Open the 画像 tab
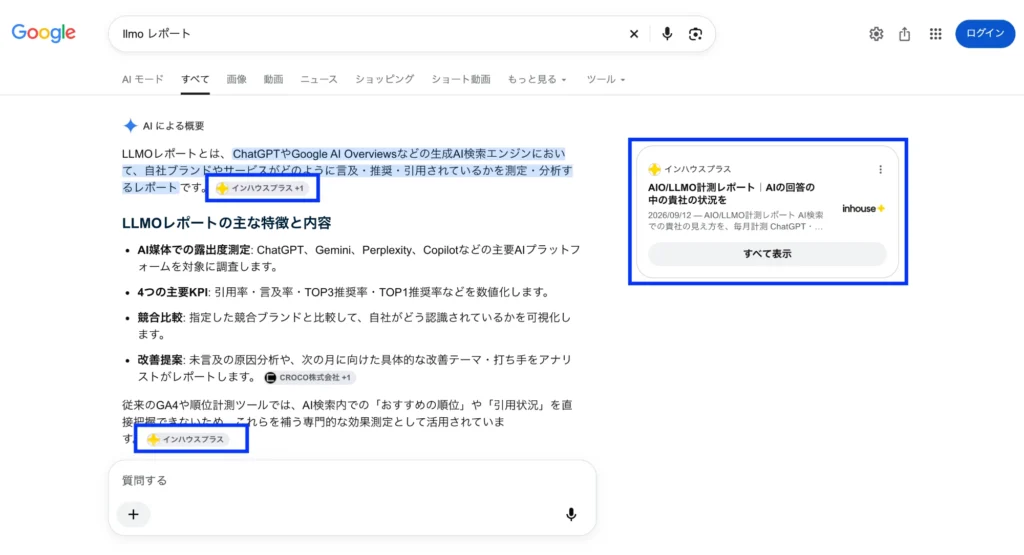This screenshot has width=1024, height=555. (236, 79)
